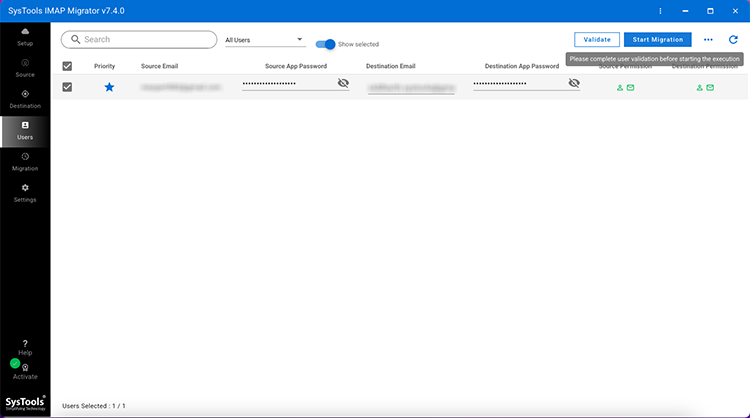The image size is (750, 418).
Task: Reveal the destination app password
Action: tap(574, 83)
